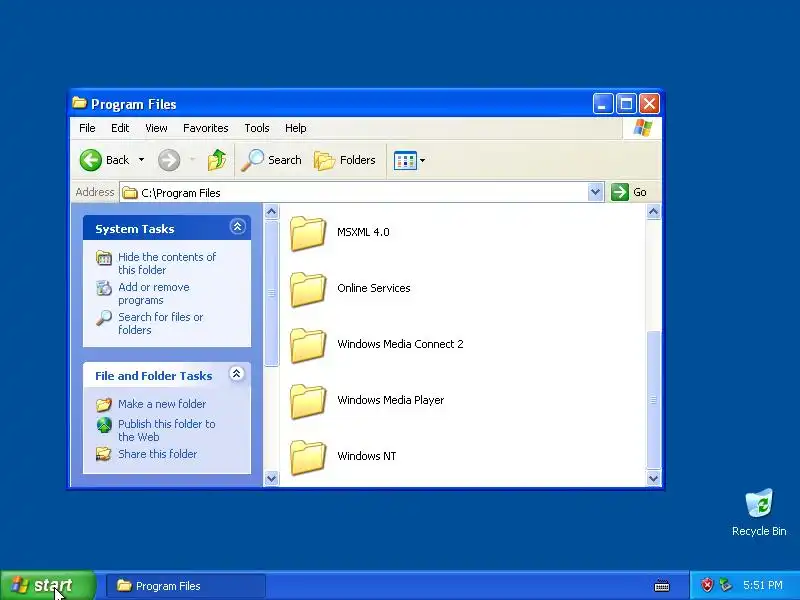Toggle the Folders pane button

345,160
